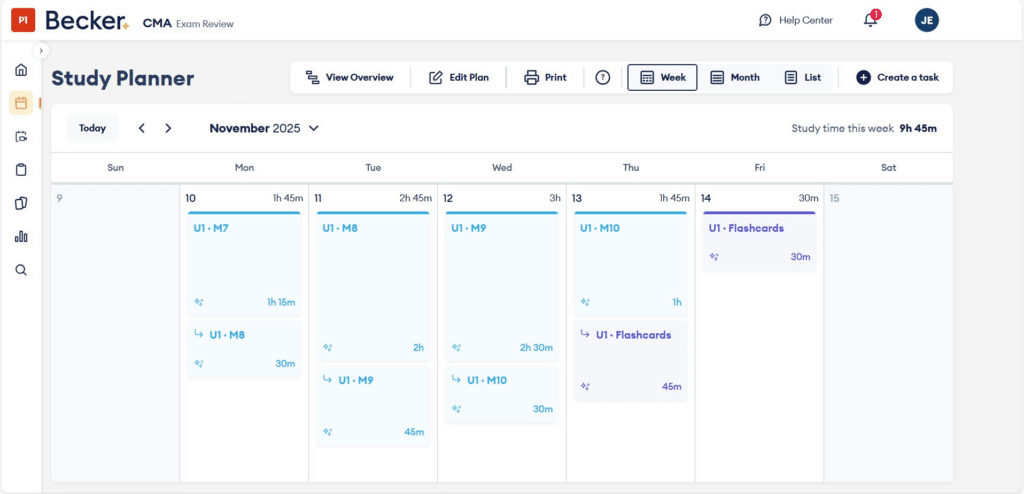
Task: Click continuation arrow on Wednesday's U1 · M10
Action: (456, 380)
